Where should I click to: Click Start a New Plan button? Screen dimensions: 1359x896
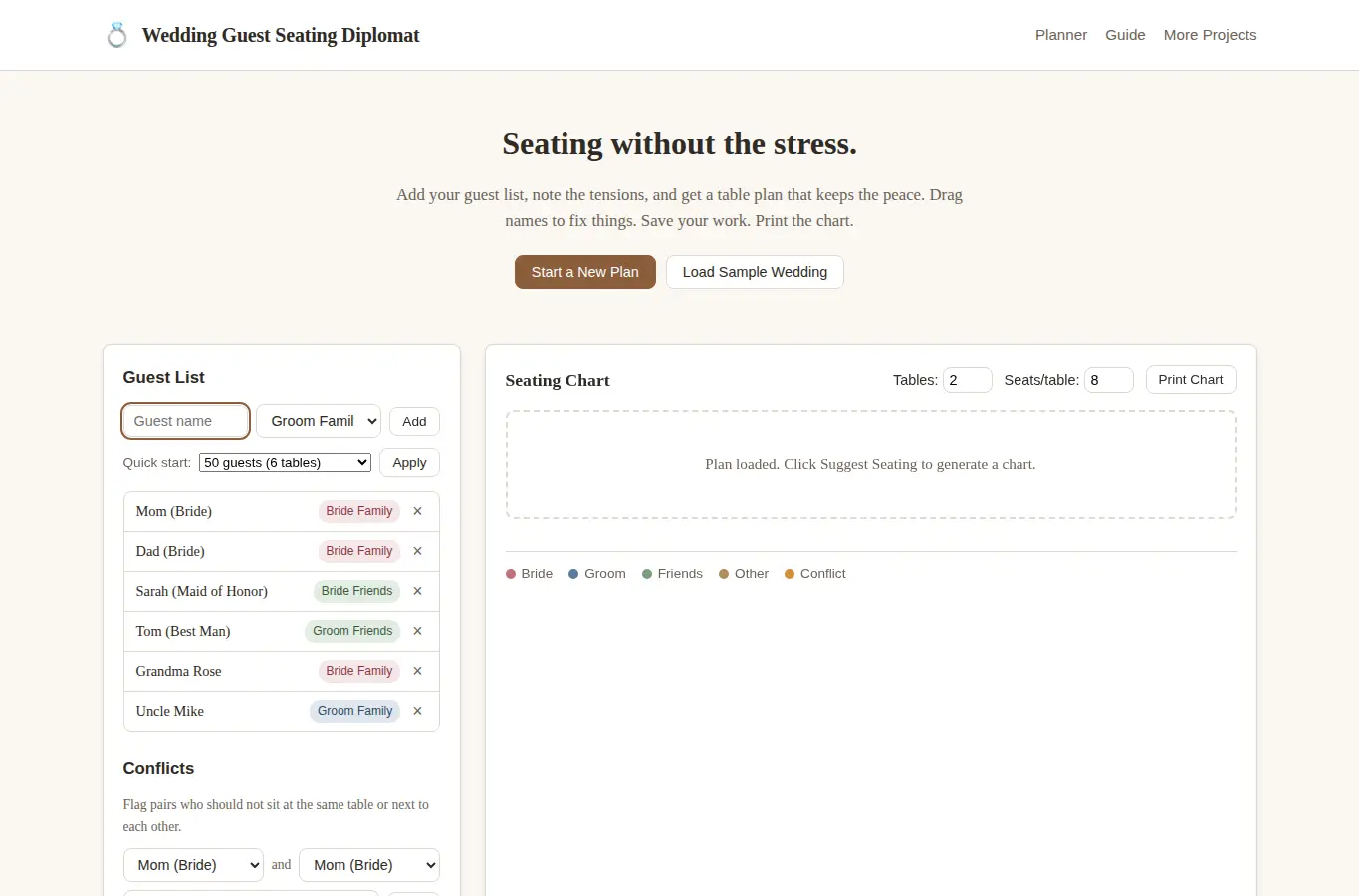(x=585, y=272)
